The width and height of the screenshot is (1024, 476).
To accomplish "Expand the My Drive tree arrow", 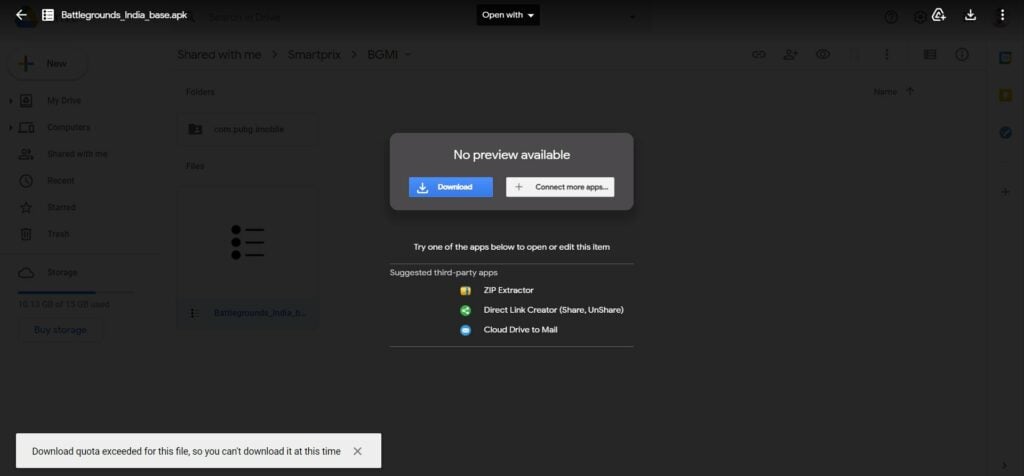I will [10, 101].
